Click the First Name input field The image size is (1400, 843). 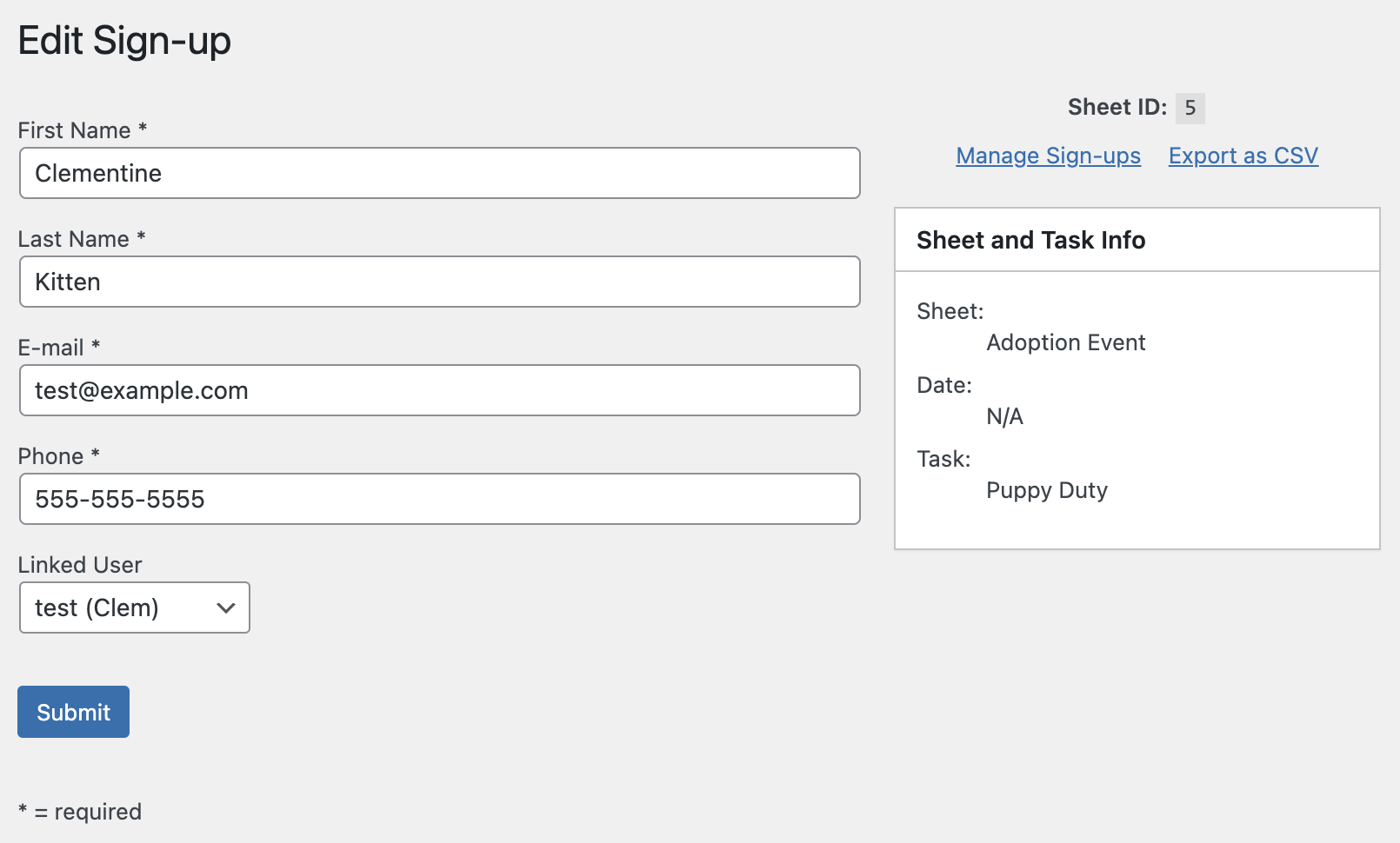(440, 173)
